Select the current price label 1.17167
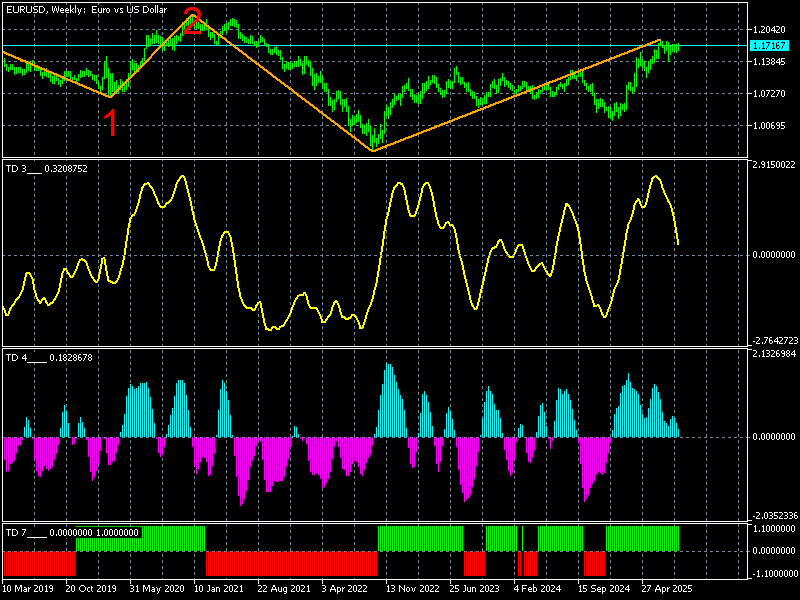This screenshot has height=600, width=800. [x=769, y=46]
